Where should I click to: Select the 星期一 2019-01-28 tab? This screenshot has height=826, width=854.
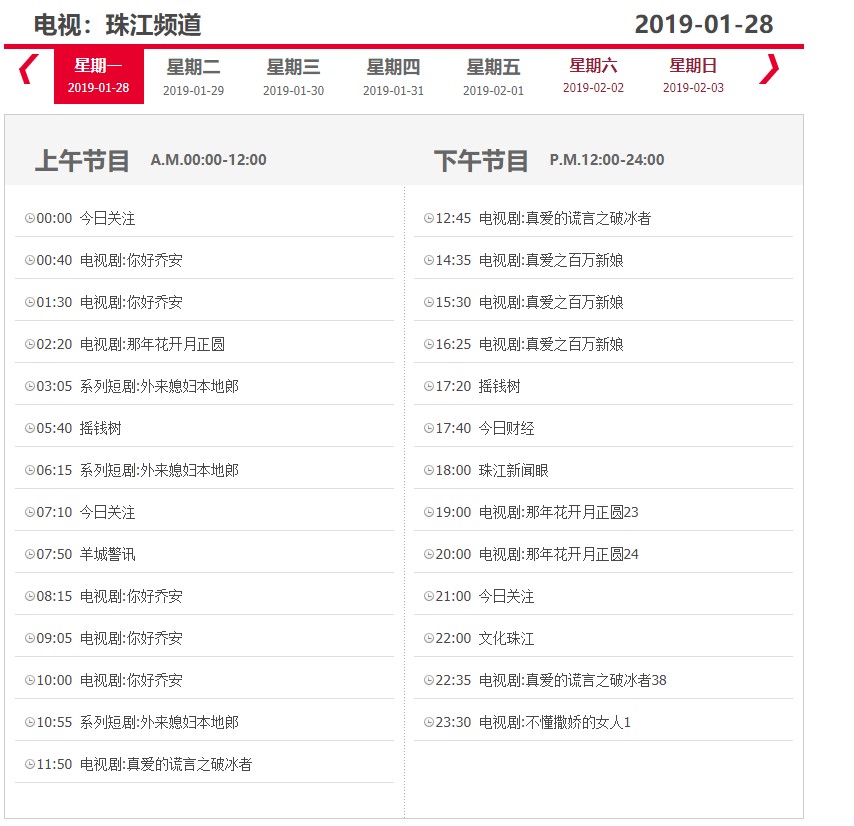pyautogui.click(x=99, y=76)
